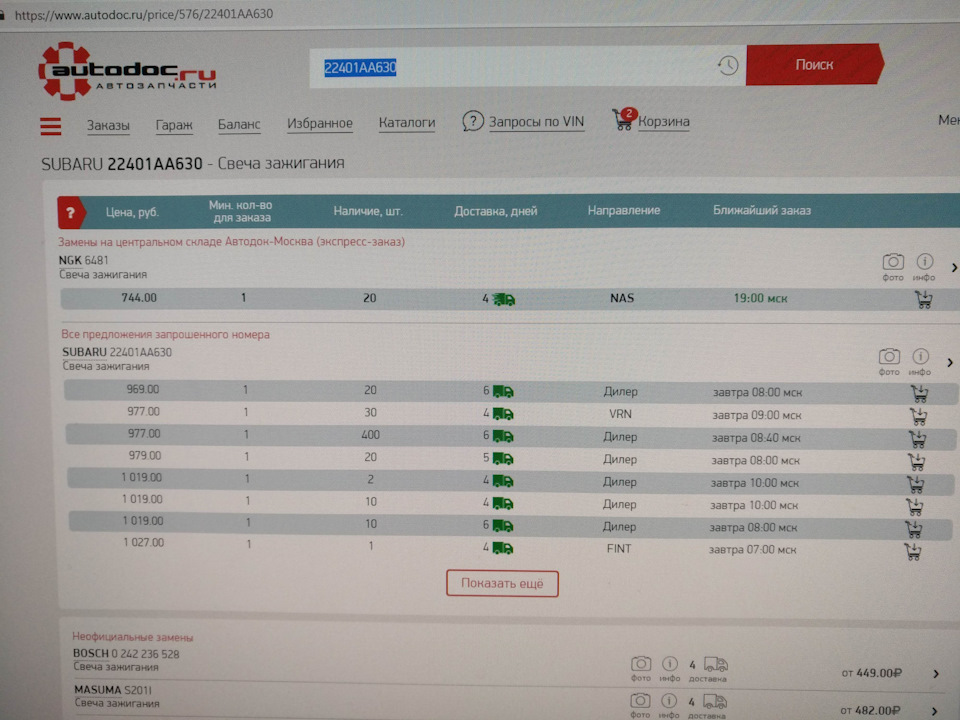Click Направление column header

pyautogui.click(x=624, y=211)
